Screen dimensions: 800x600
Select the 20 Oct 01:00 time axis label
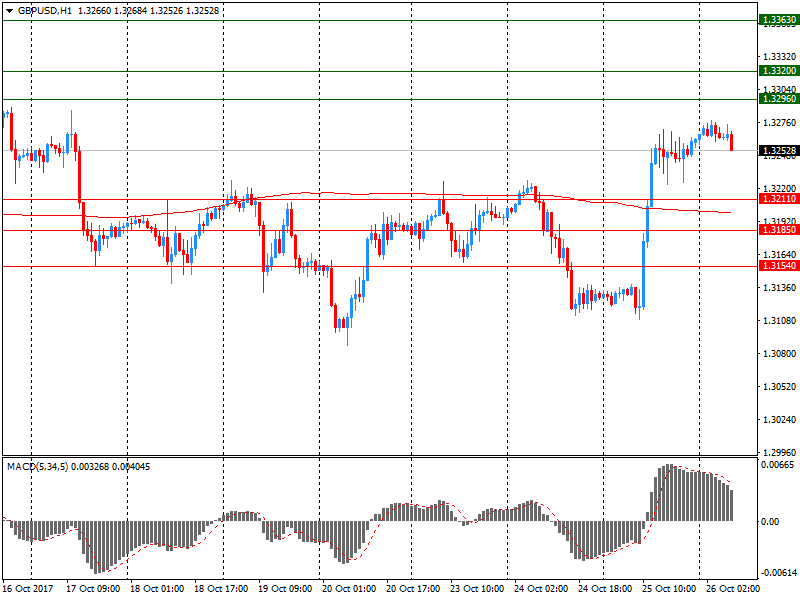[349, 589]
